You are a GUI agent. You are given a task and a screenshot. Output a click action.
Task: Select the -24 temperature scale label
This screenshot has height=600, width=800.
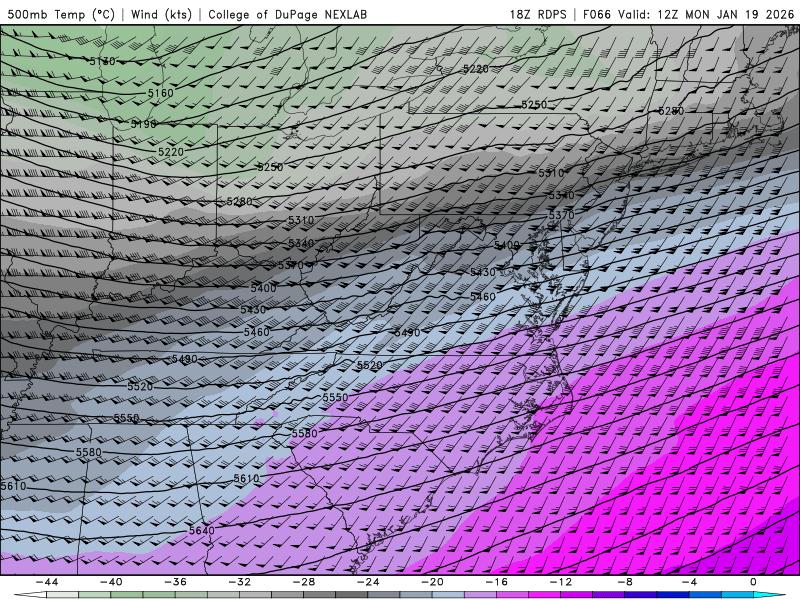[x=368, y=582]
